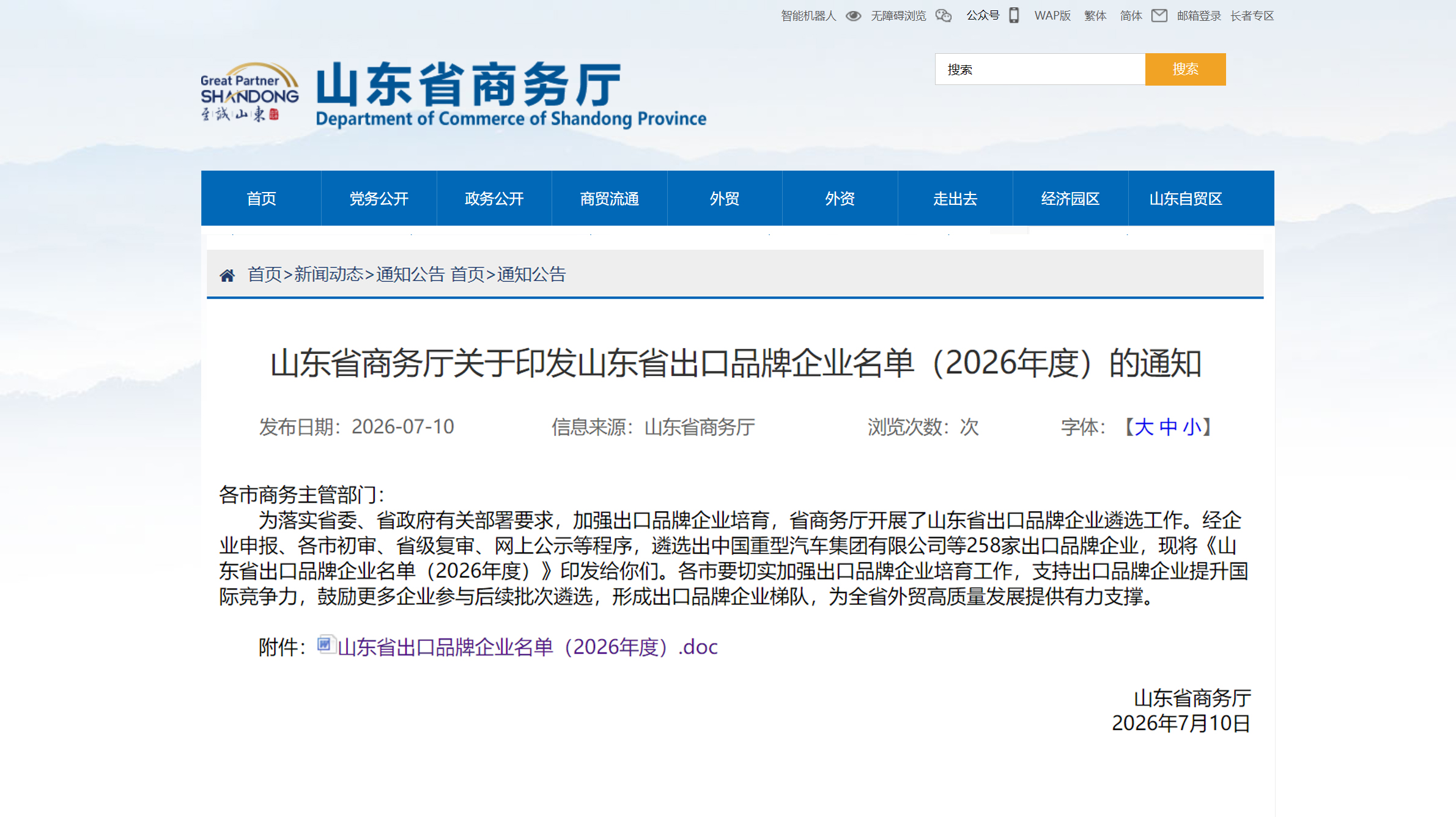Switch to 繁体 traditional Chinese

(1095, 16)
